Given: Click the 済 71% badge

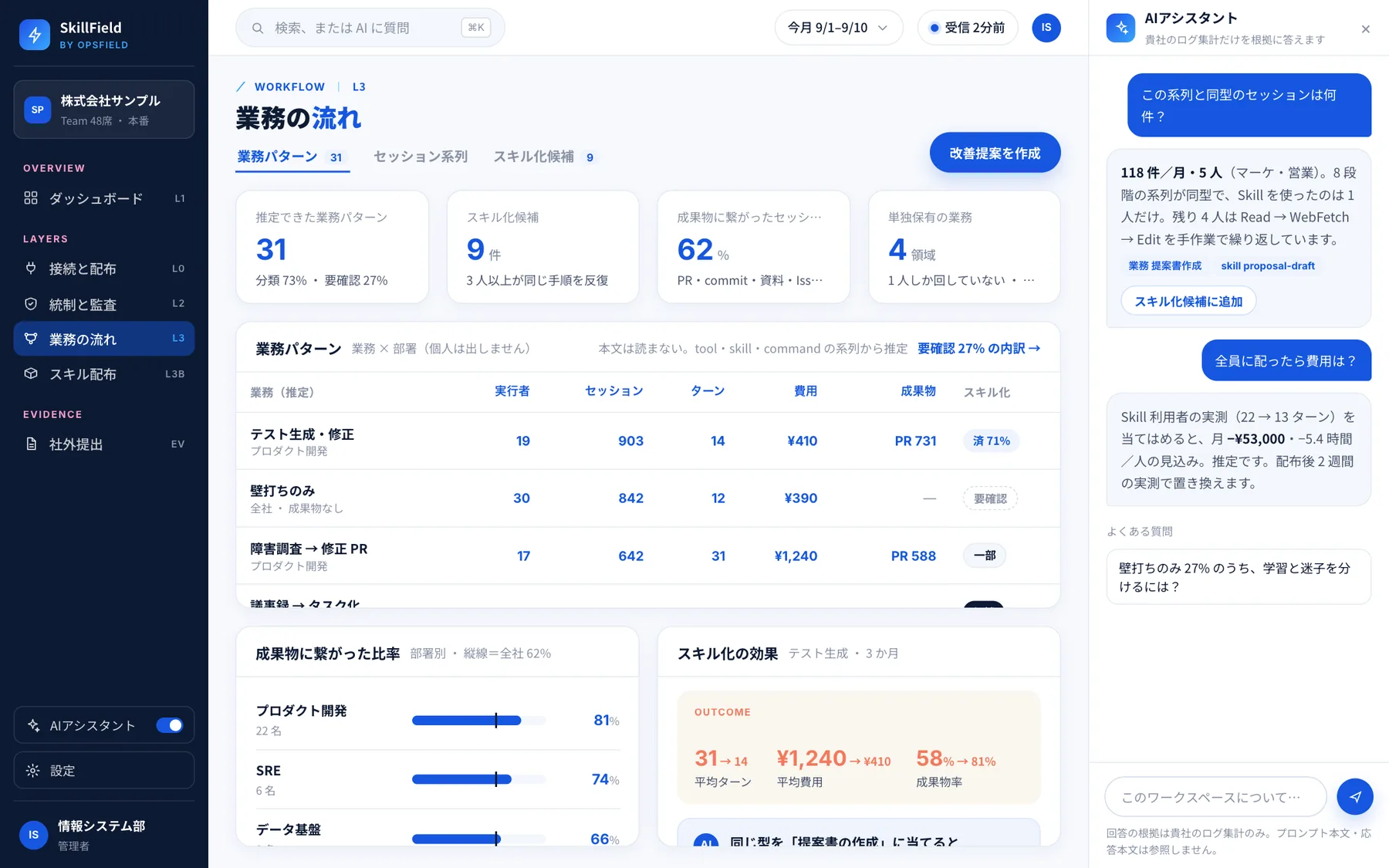Looking at the screenshot, I should (x=991, y=441).
